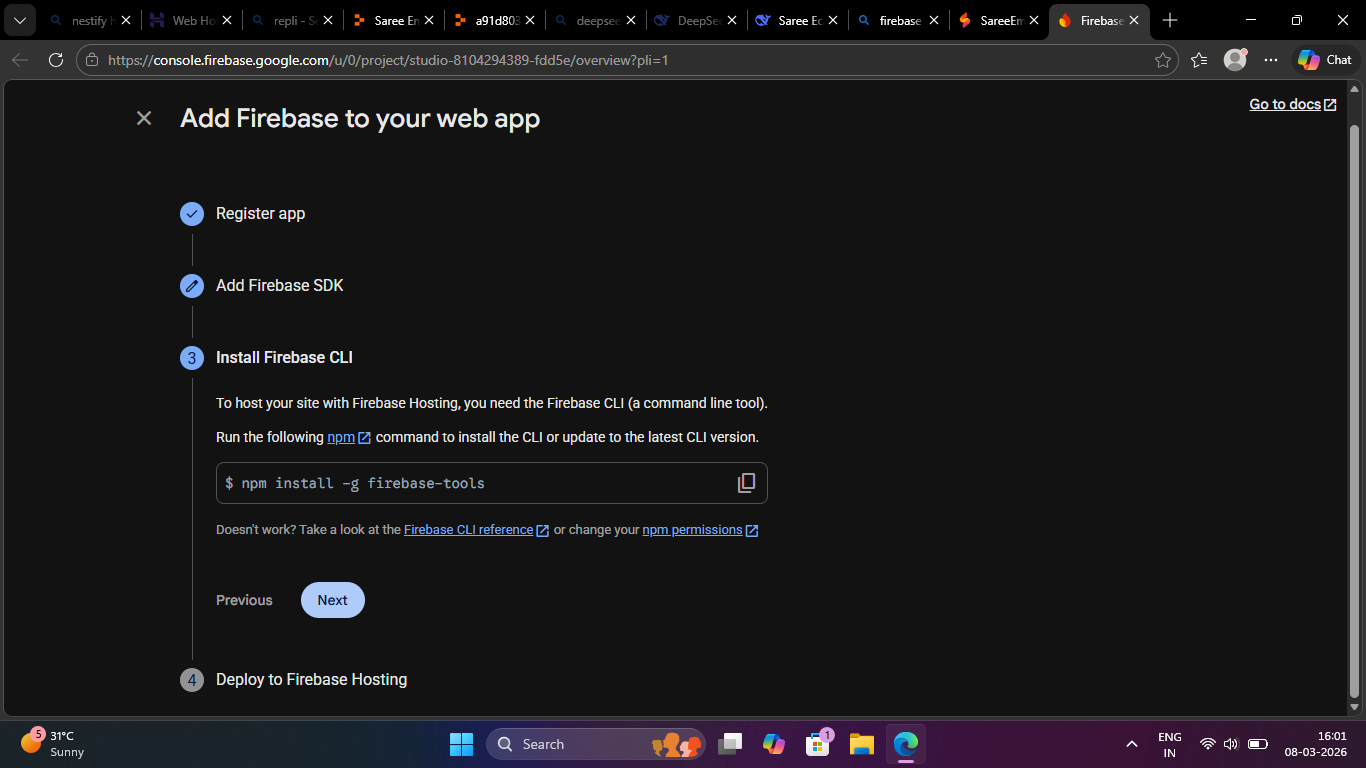
Task: Close the Add Firebase setup dialog
Action: point(144,118)
